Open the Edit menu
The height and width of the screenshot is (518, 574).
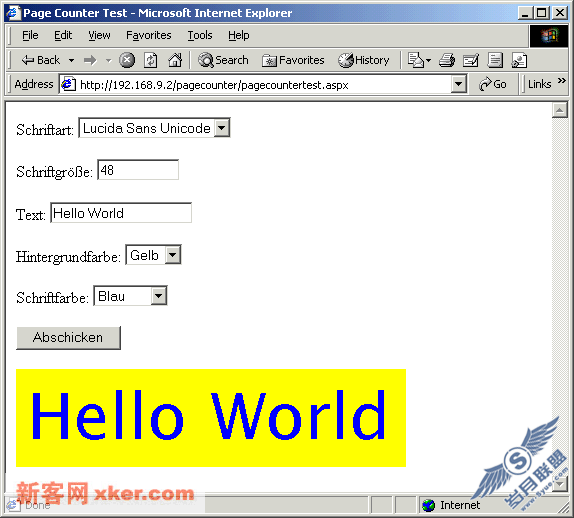point(63,35)
